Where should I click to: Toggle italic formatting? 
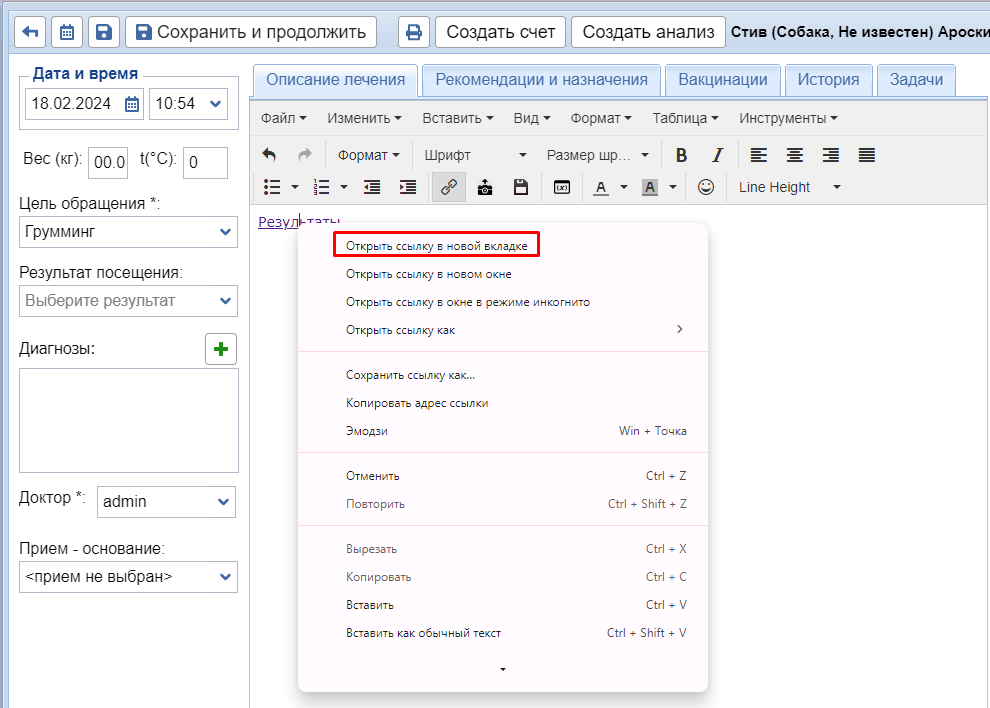[x=717, y=155]
